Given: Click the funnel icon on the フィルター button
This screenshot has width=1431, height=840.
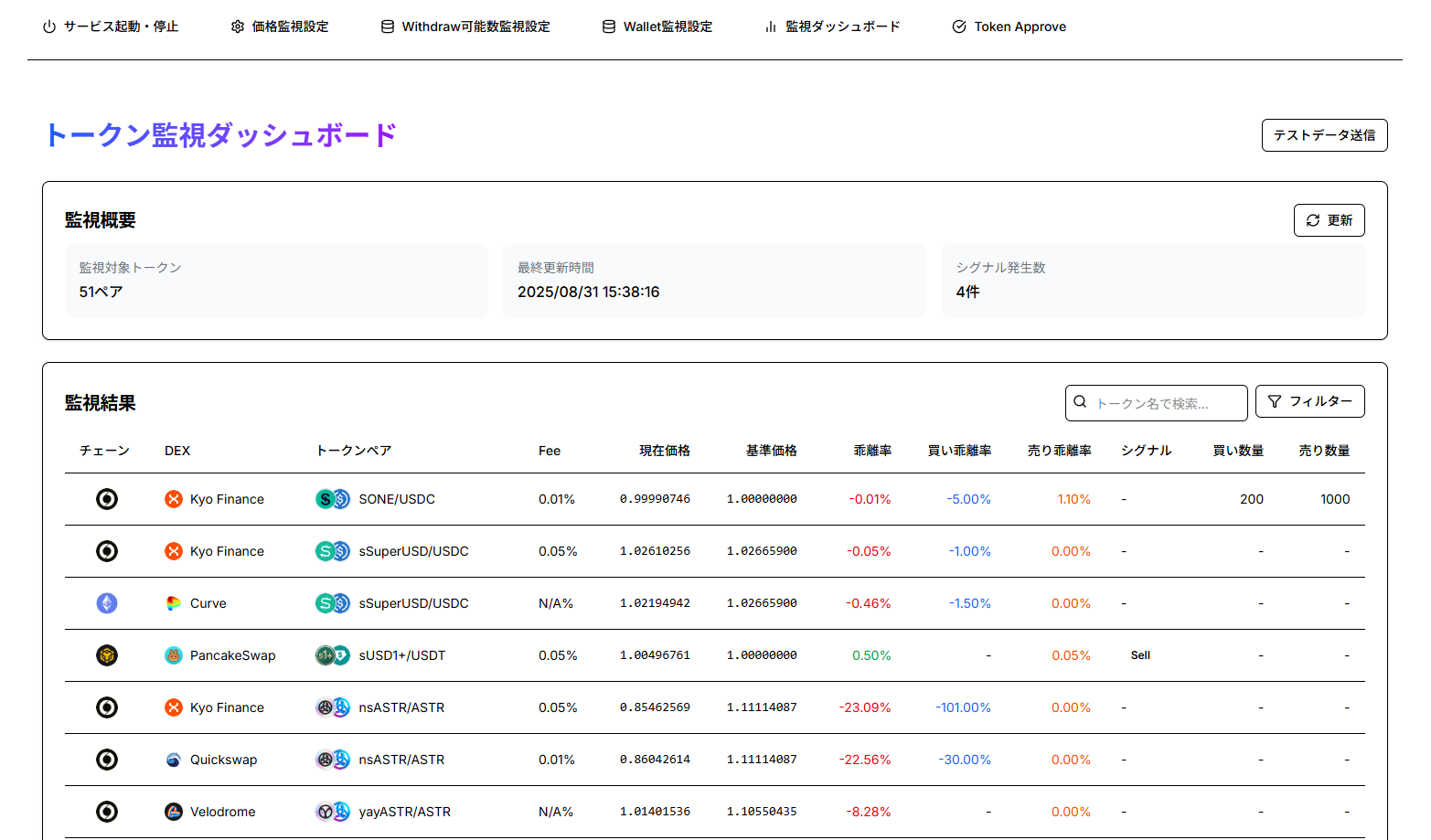Looking at the screenshot, I should (x=1276, y=401).
